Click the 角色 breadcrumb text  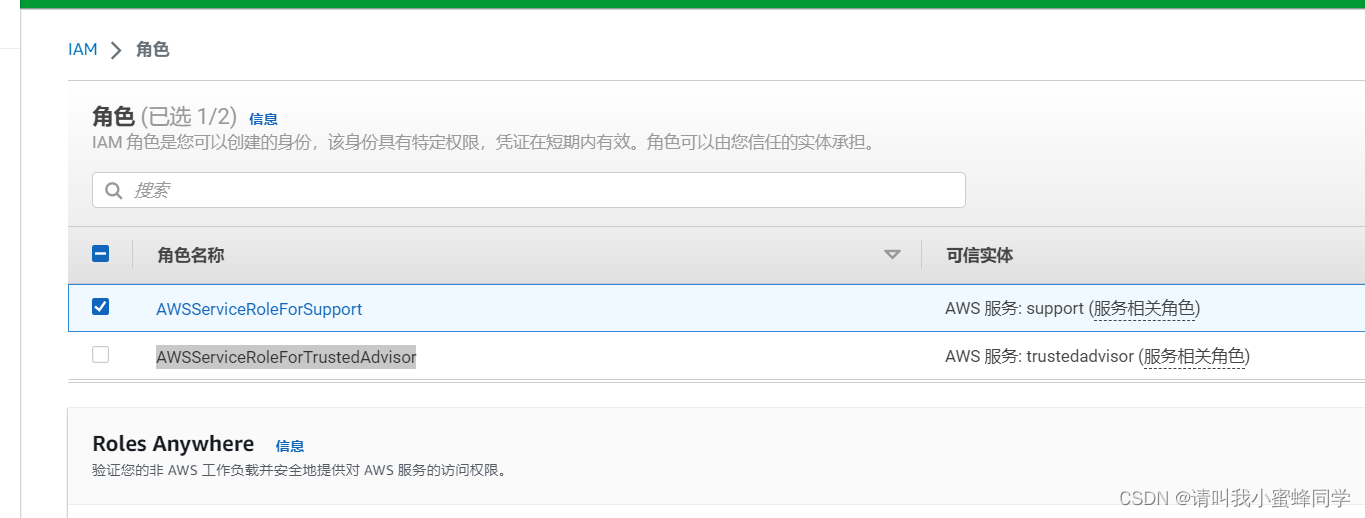click(152, 49)
